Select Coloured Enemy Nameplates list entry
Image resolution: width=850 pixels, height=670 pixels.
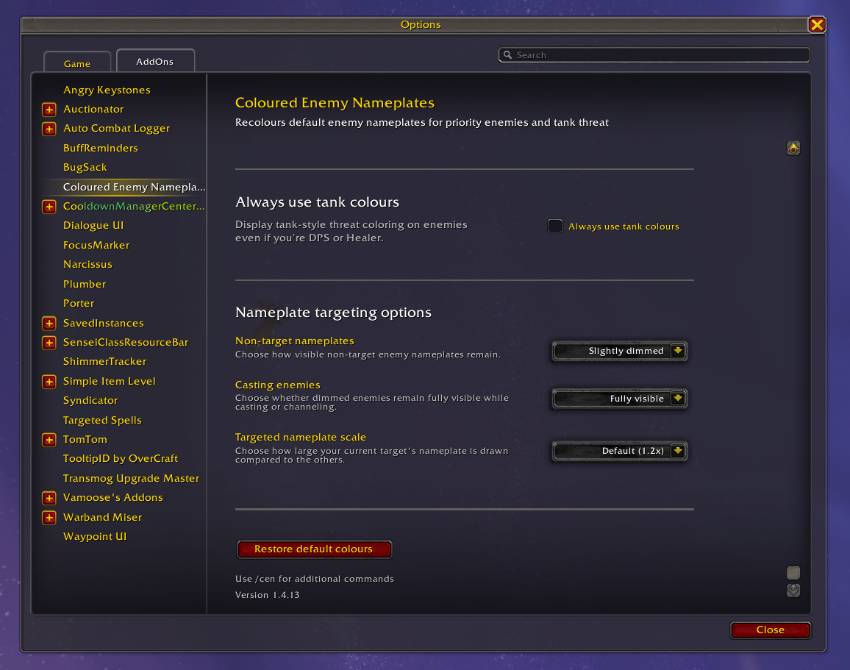pos(134,187)
